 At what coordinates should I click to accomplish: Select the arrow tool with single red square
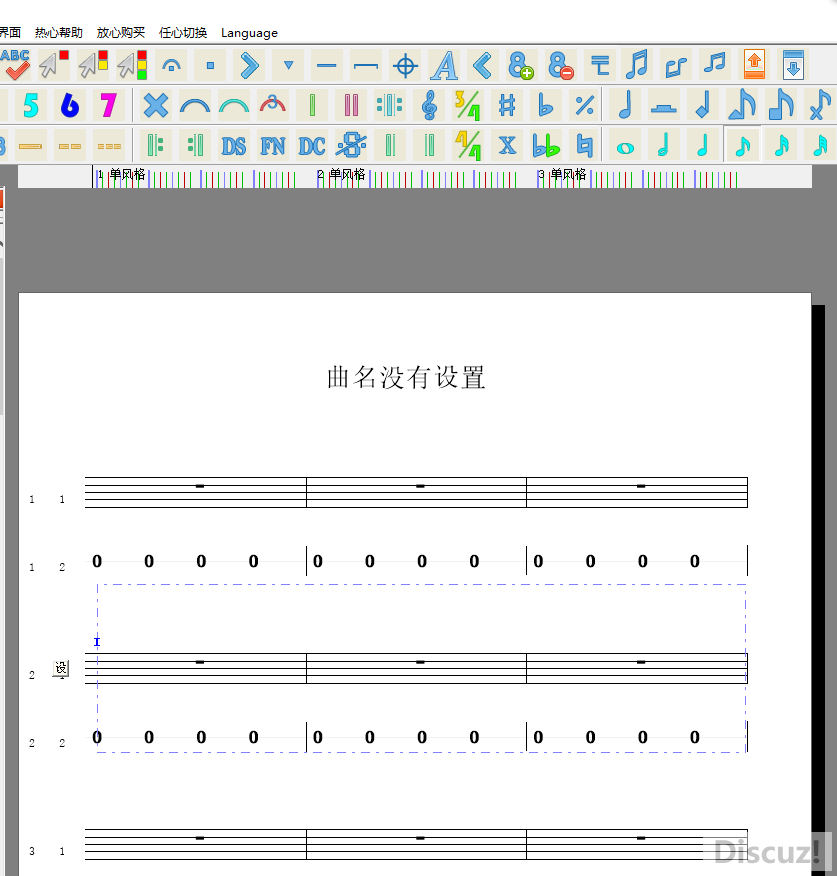(x=54, y=64)
